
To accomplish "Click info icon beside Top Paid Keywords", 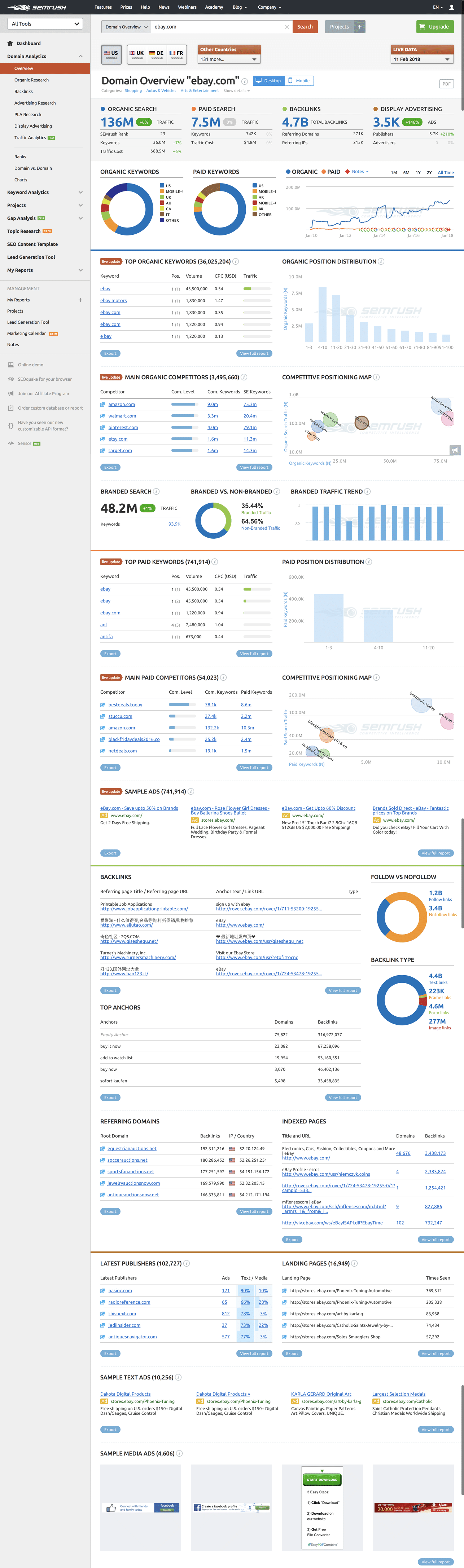I will 215,562.
